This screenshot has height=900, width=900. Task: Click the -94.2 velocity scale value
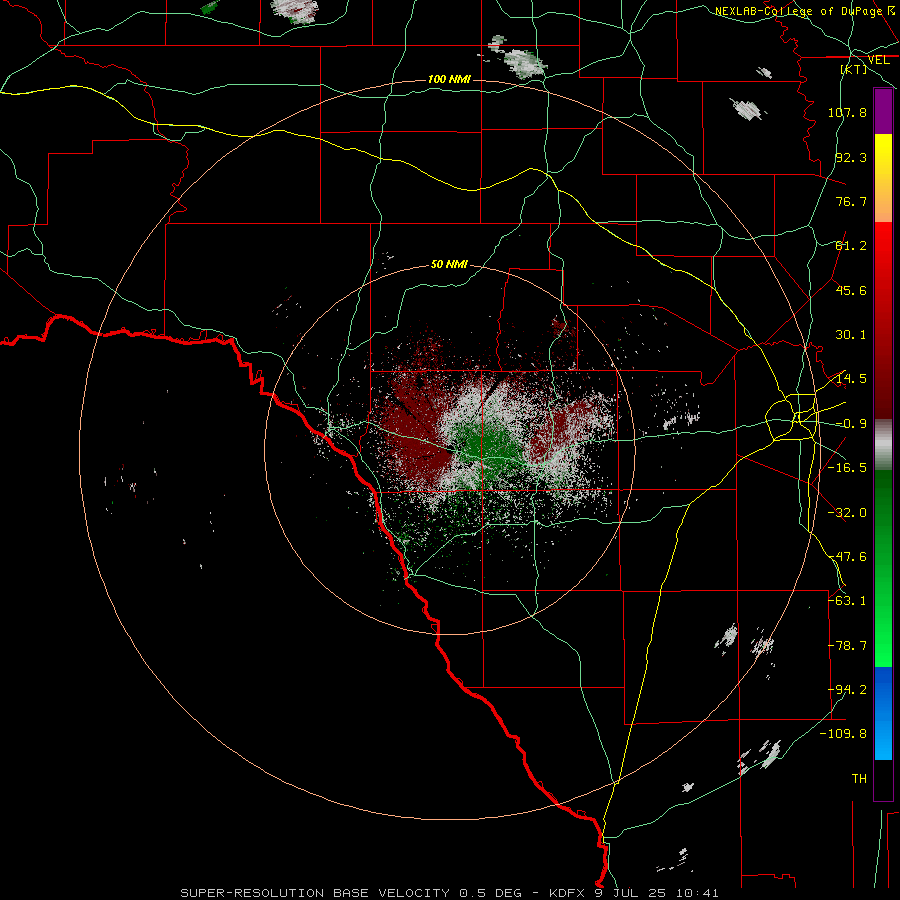847,690
